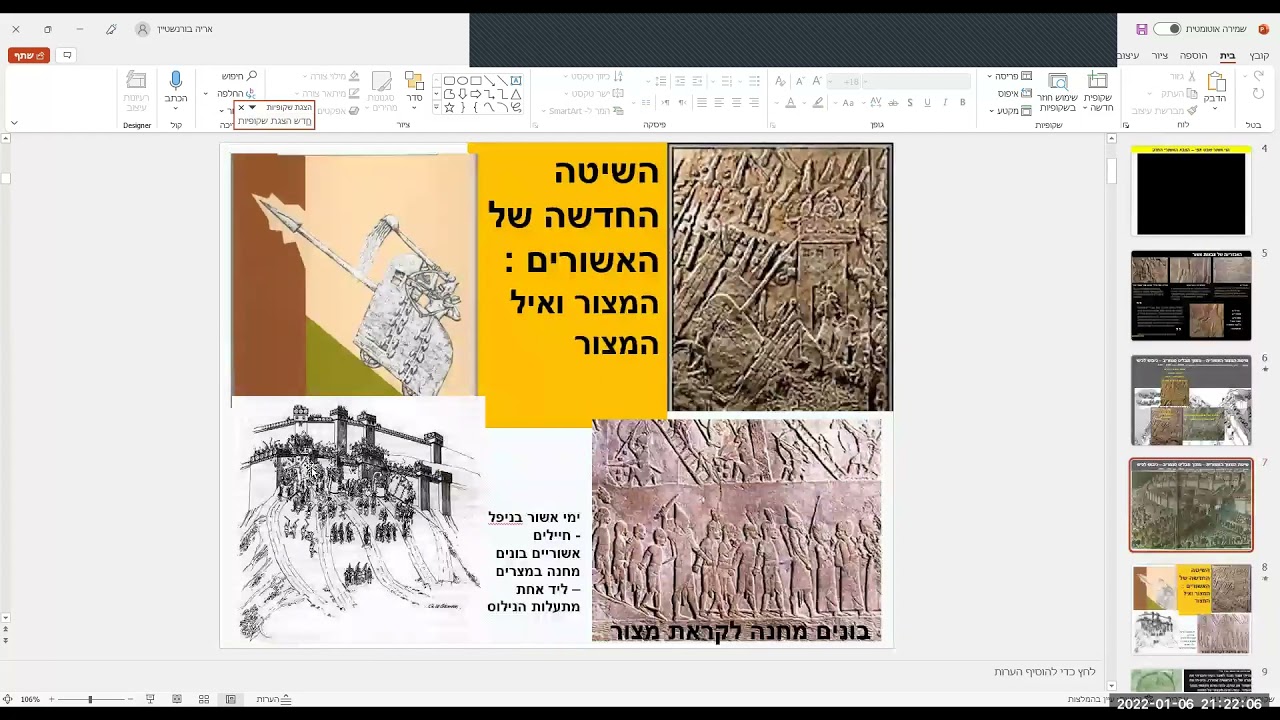This screenshot has height=720, width=1280.
Task: Click the Search (חיפוש) magnifier
Action: coord(252,76)
